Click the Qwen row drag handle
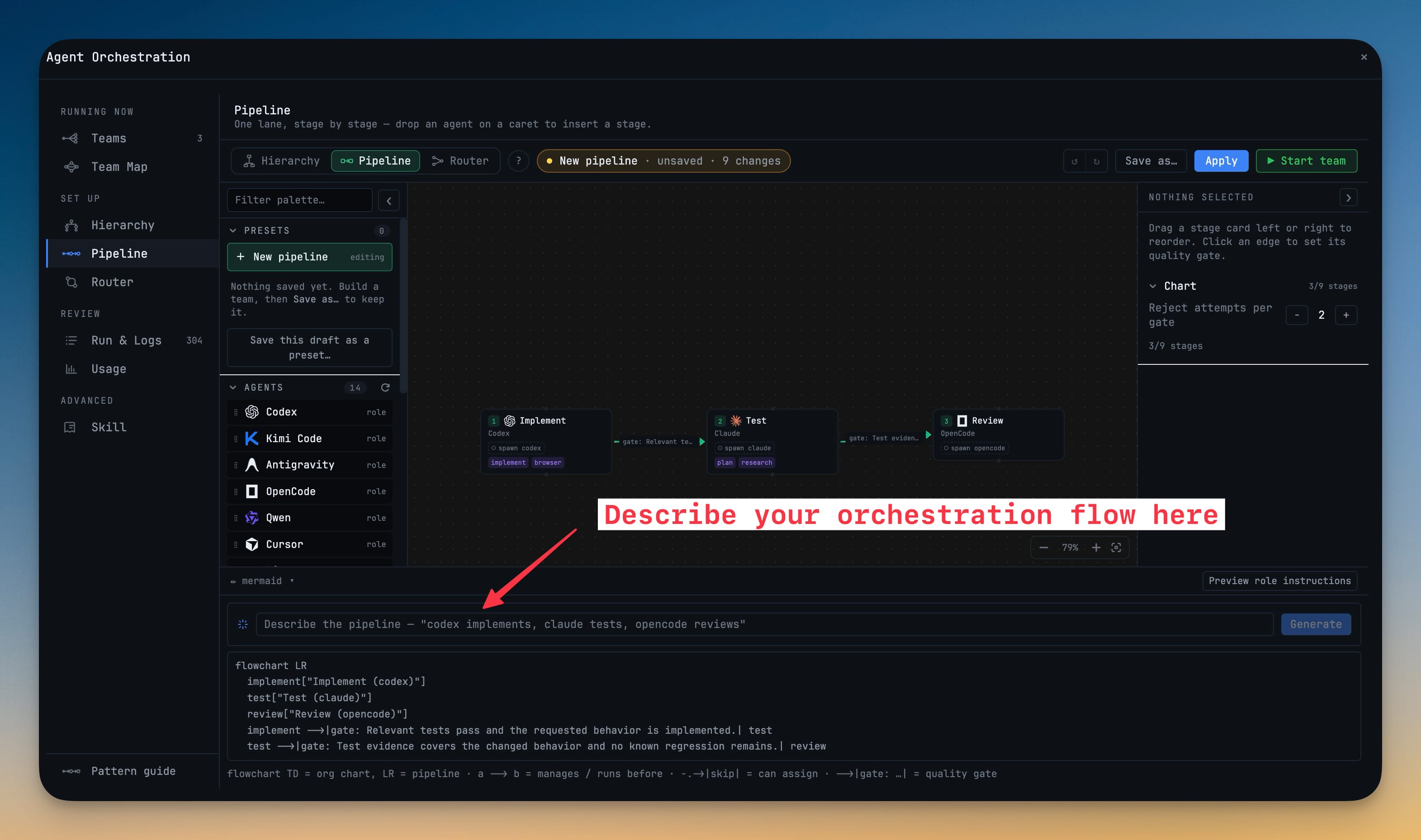 point(236,518)
